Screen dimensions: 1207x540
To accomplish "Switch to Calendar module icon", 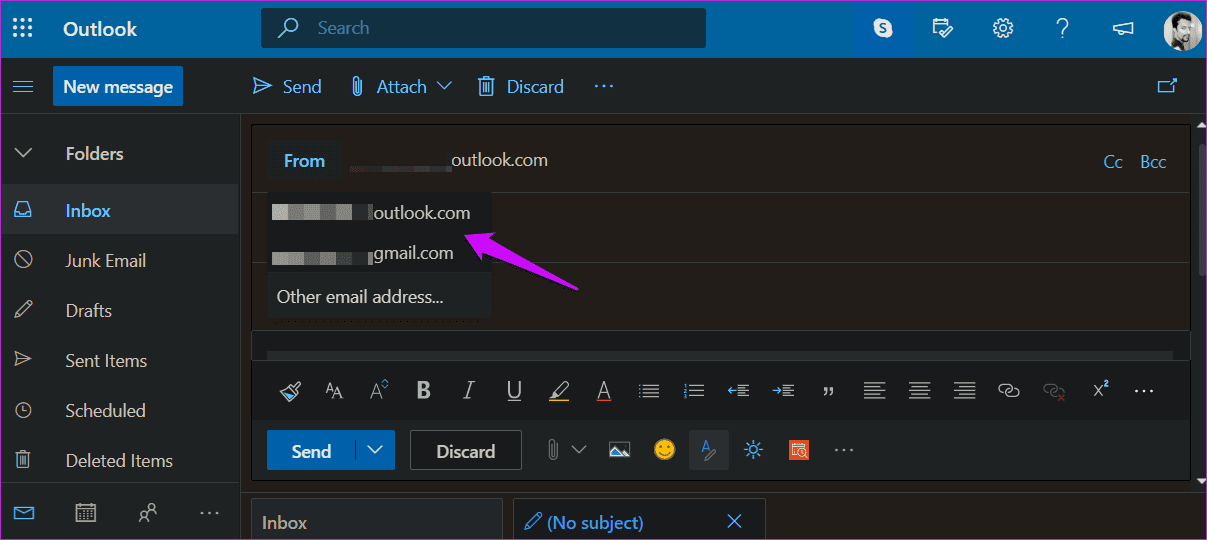I will (x=86, y=513).
